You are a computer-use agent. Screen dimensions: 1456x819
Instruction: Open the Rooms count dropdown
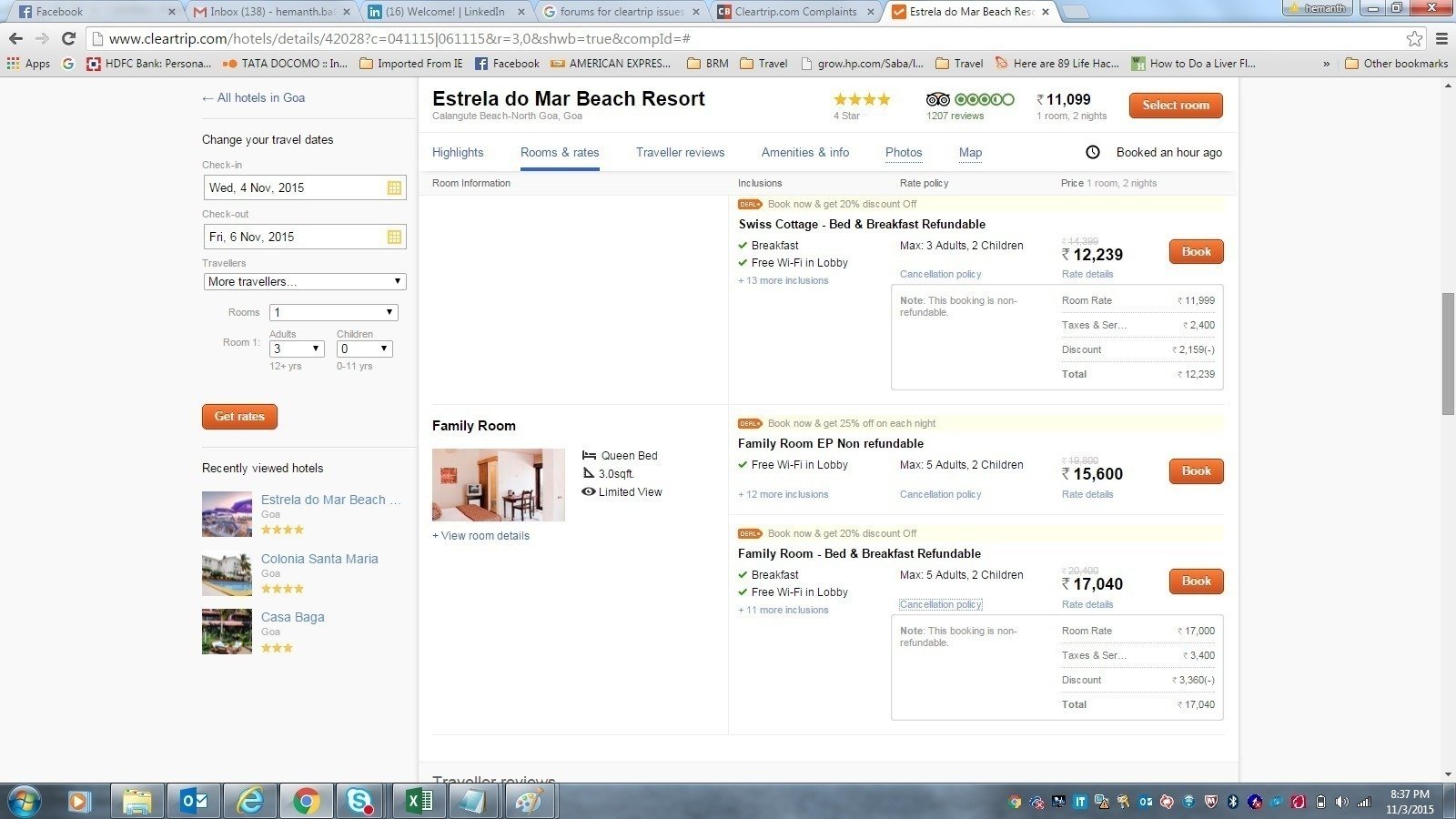tap(333, 313)
